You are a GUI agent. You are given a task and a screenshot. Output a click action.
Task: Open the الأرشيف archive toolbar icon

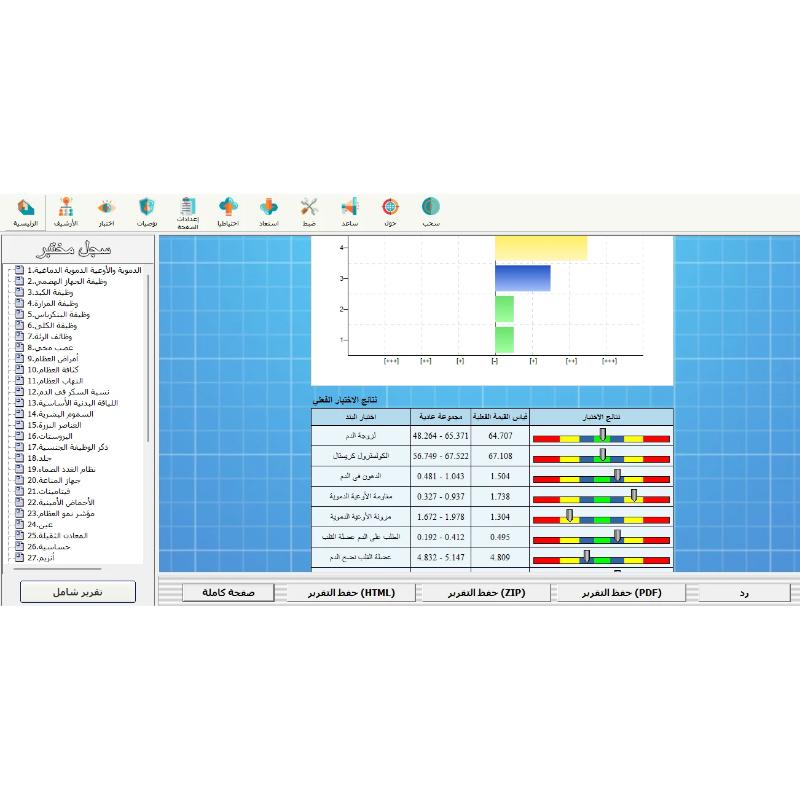(x=66, y=212)
